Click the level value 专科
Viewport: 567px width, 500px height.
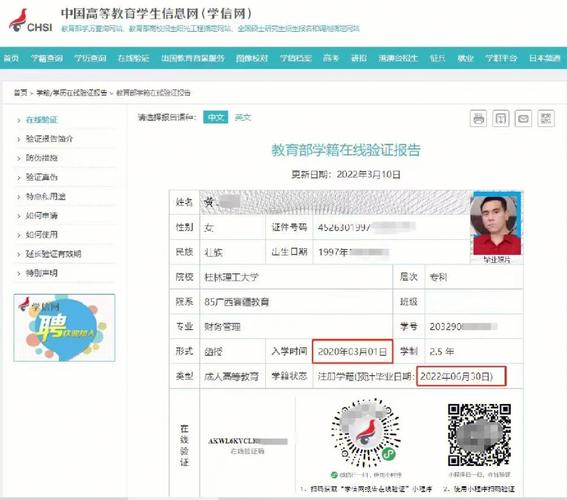438,277
